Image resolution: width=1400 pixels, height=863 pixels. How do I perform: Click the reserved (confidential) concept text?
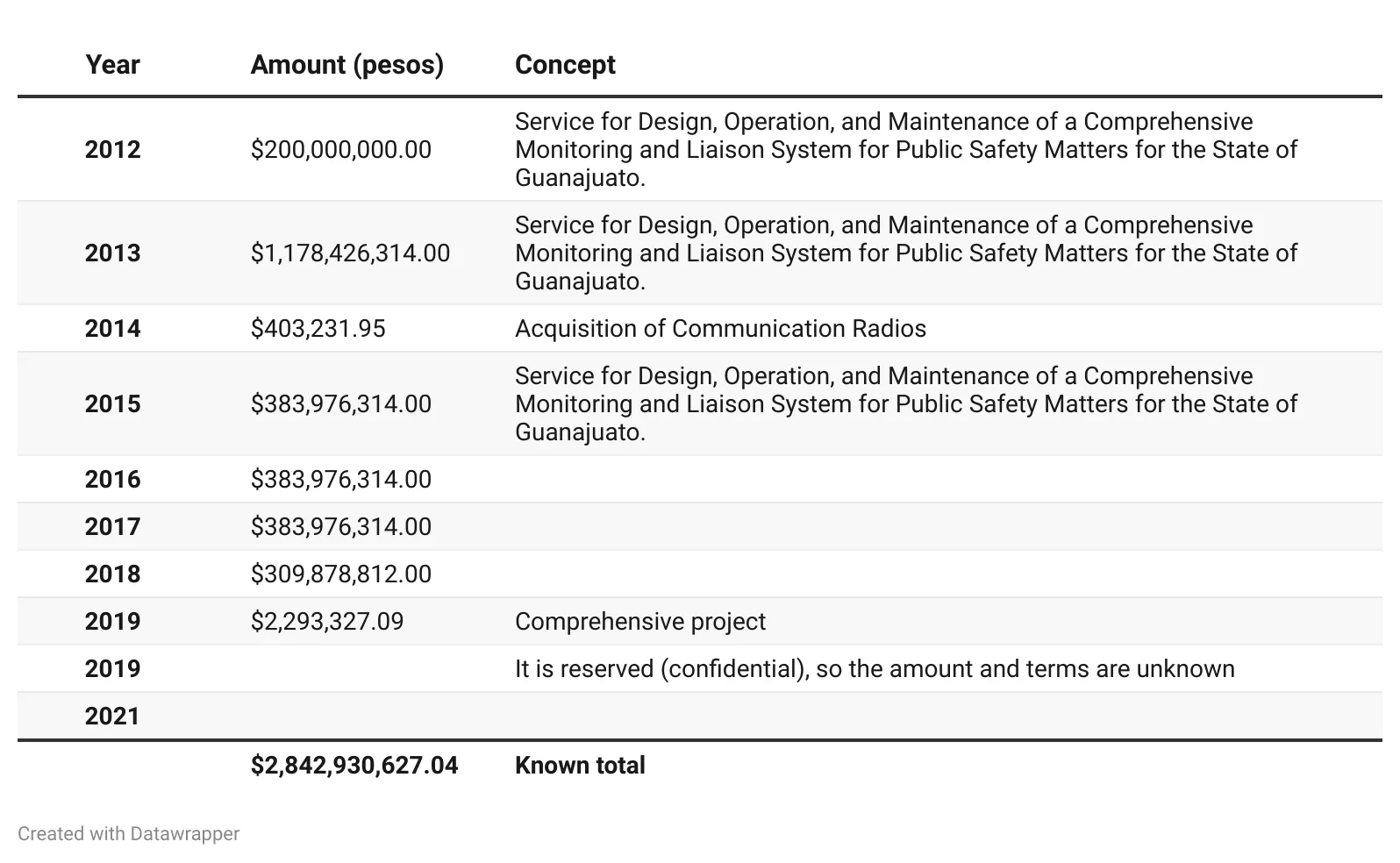point(874,669)
